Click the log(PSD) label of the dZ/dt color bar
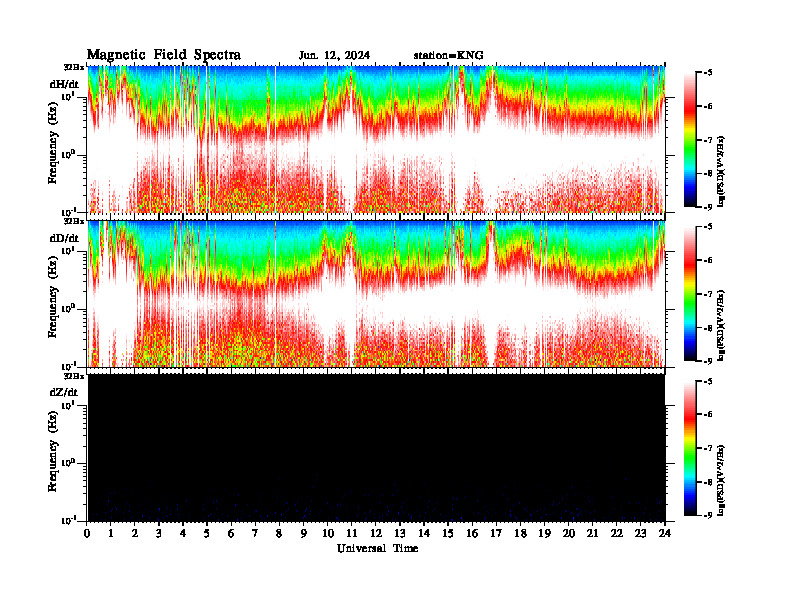This screenshot has height=612, width=792. (721, 480)
